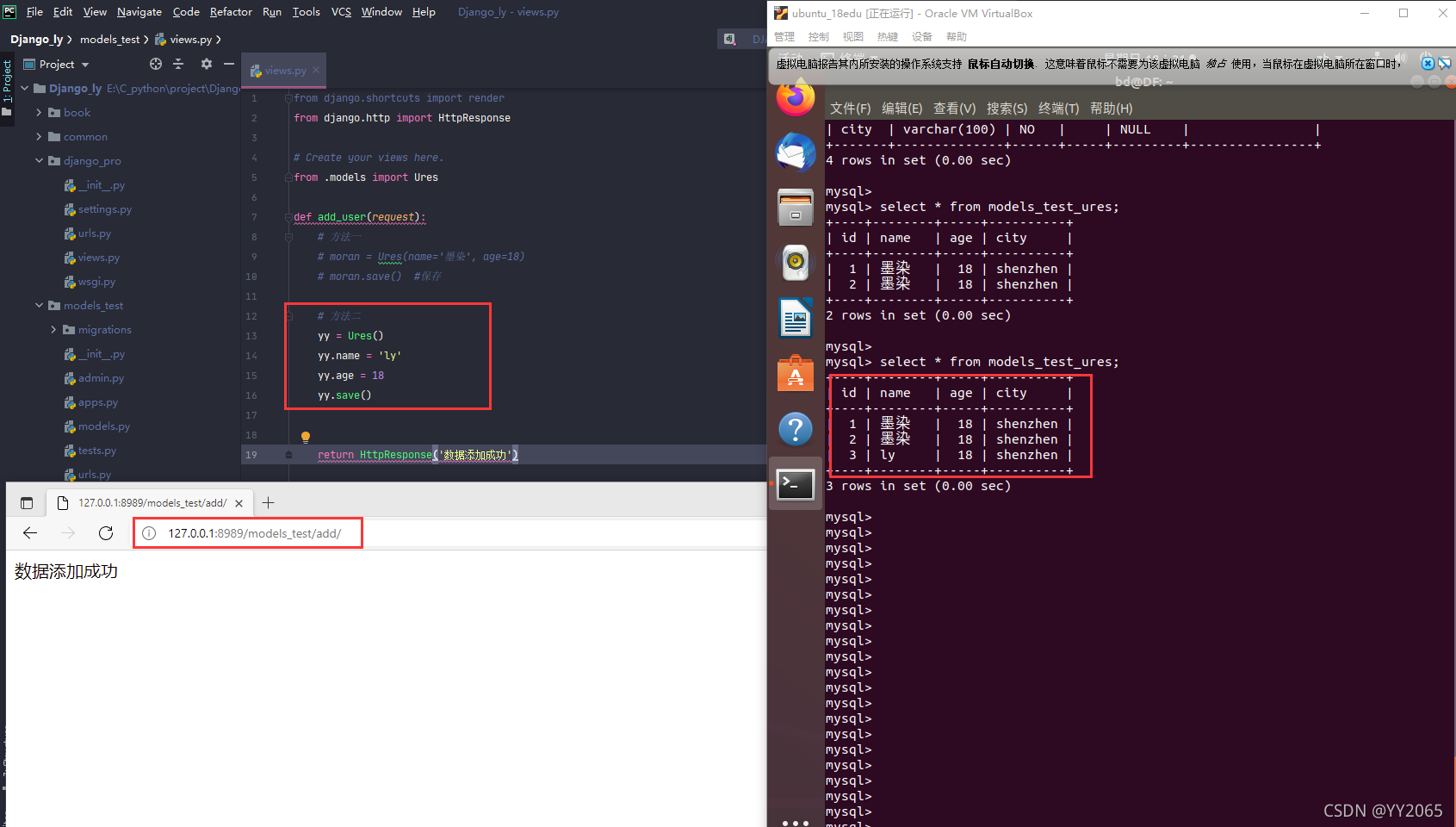The width and height of the screenshot is (1456, 827).
Task: Click the models_test breadcrumb
Action: (109, 40)
